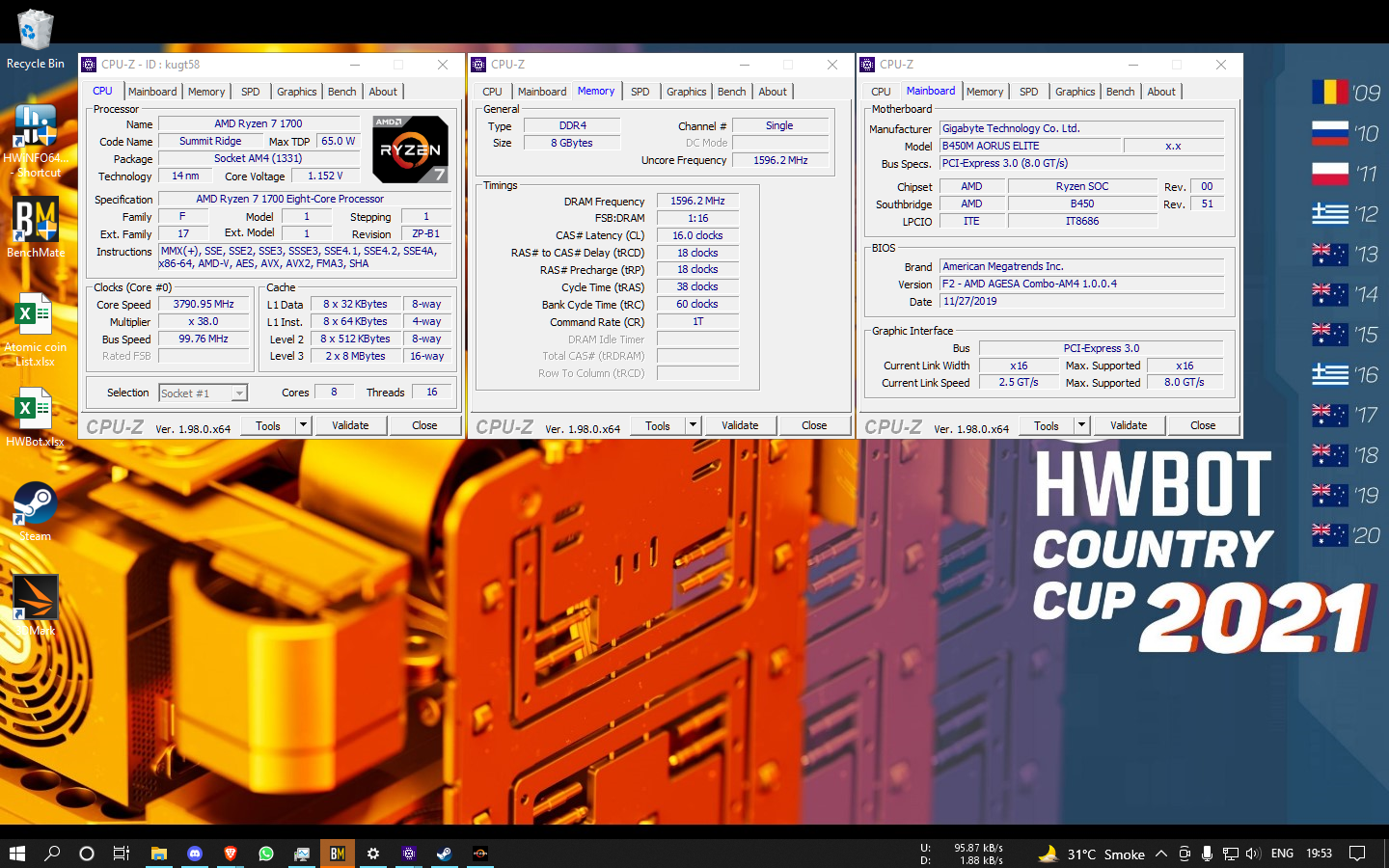The image size is (1389, 868).
Task: Click the 19:53 taskbar clock
Action: click(1319, 854)
